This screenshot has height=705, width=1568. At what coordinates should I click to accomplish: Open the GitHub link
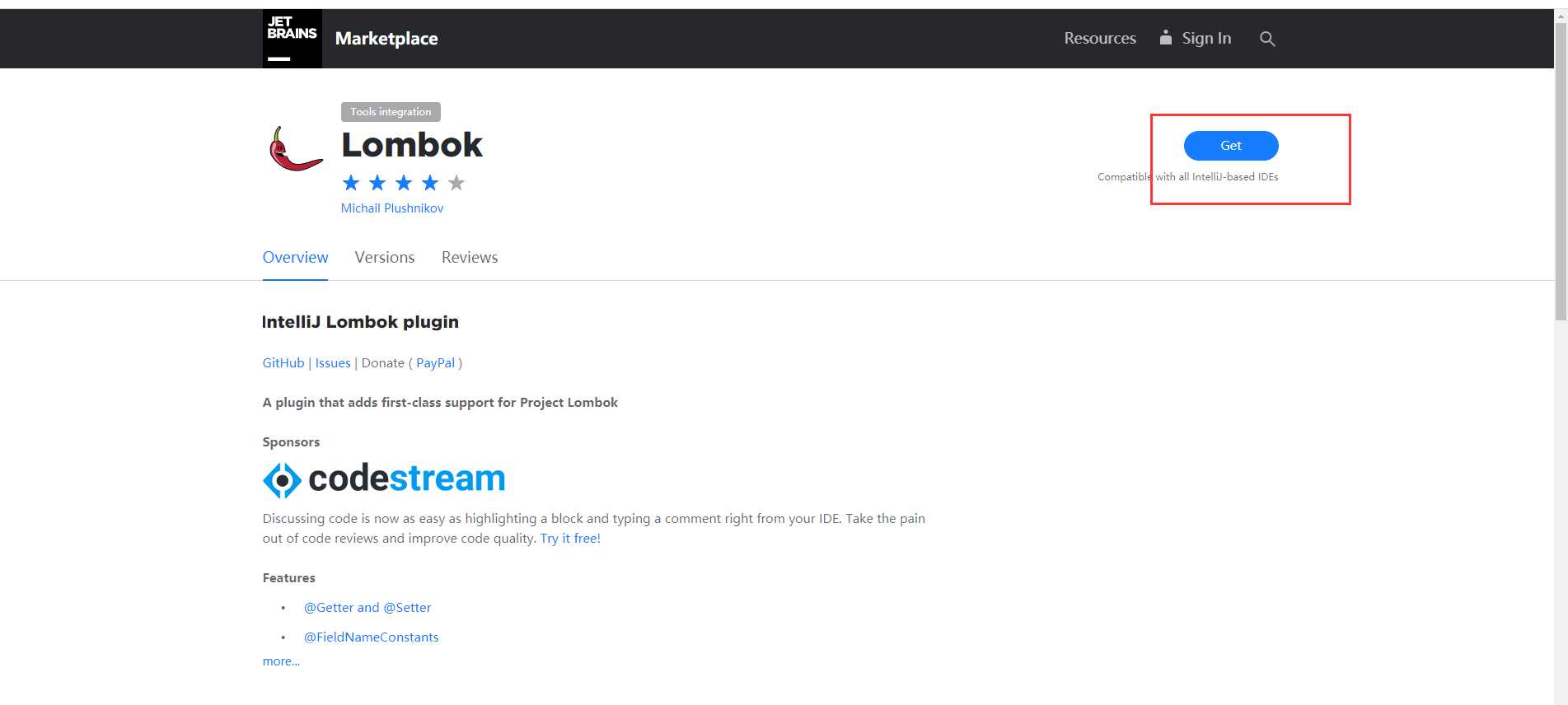tap(283, 363)
